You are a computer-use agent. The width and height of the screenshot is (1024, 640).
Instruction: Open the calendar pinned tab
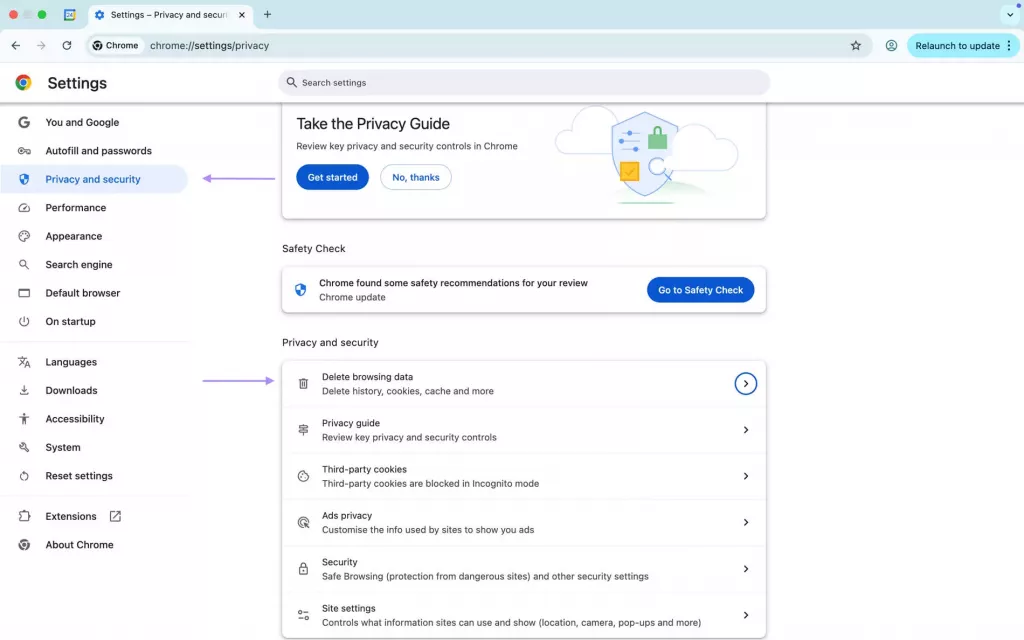pyautogui.click(x=69, y=14)
